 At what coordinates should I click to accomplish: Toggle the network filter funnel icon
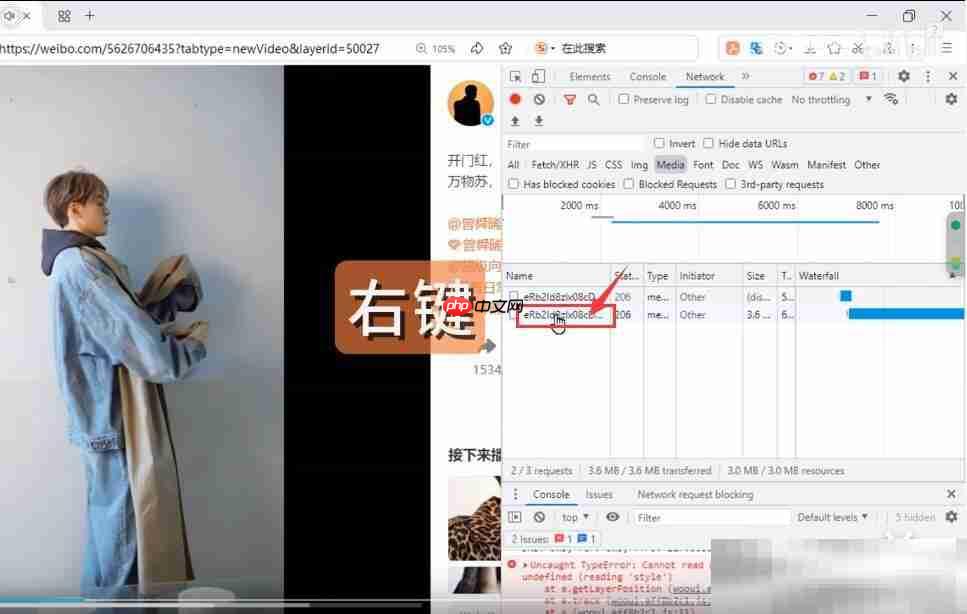570,99
